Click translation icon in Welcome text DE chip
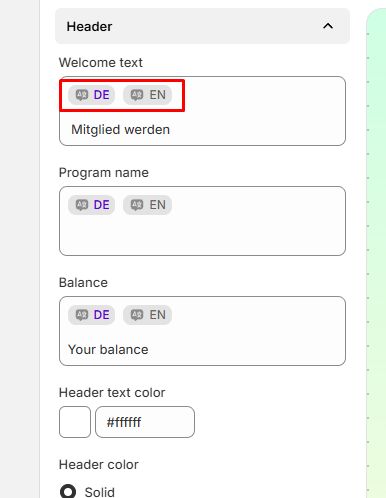 (82, 95)
